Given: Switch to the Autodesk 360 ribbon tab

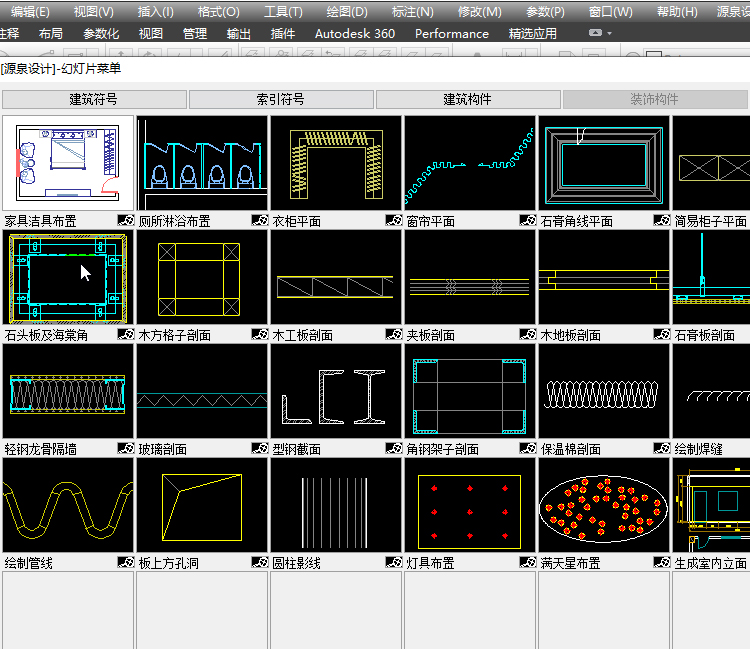Looking at the screenshot, I should (354, 33).
